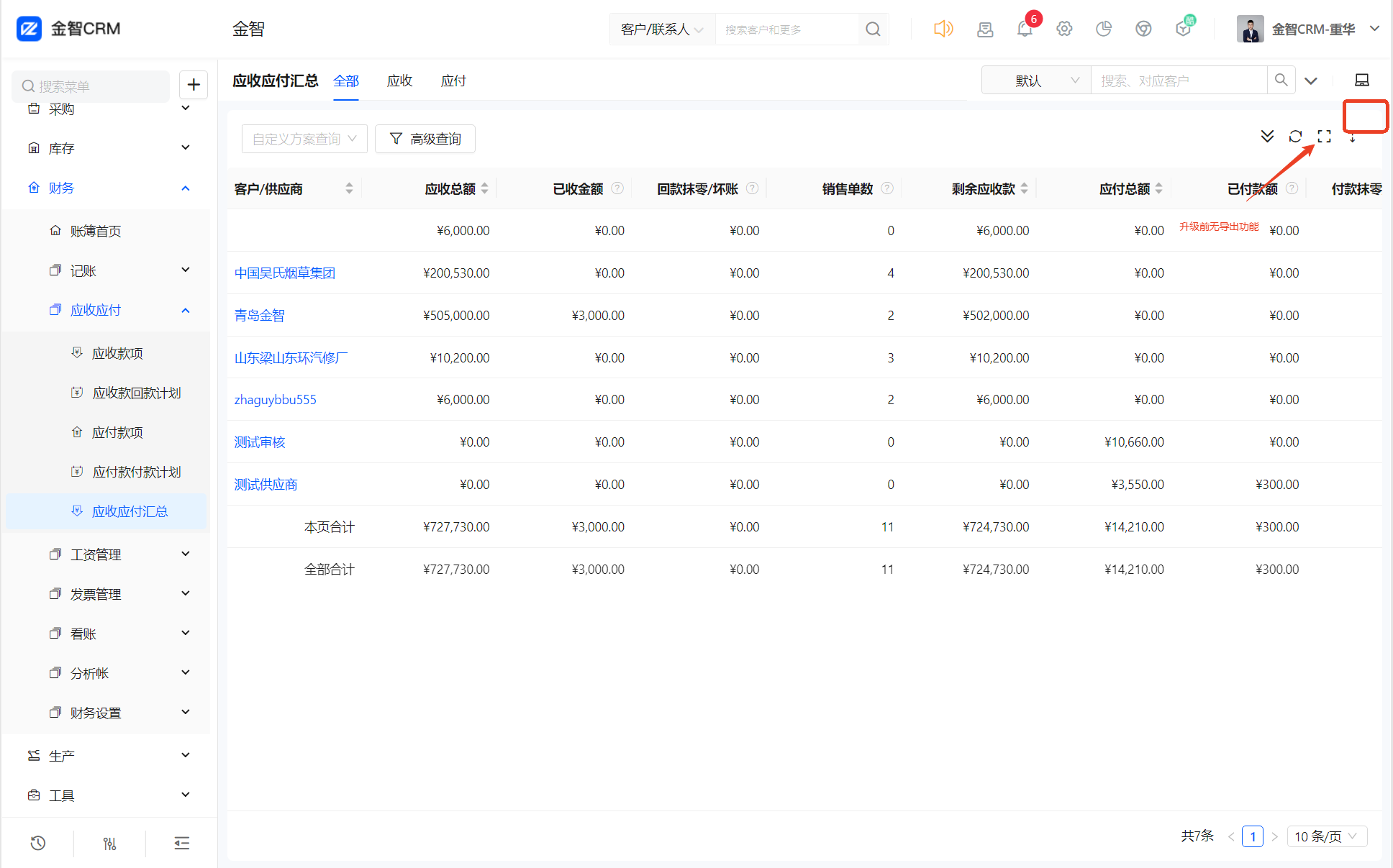1393x868 pixels.
Task: Open the sliders settings icon at sidebar bottom
Action: tap(109, 843)
